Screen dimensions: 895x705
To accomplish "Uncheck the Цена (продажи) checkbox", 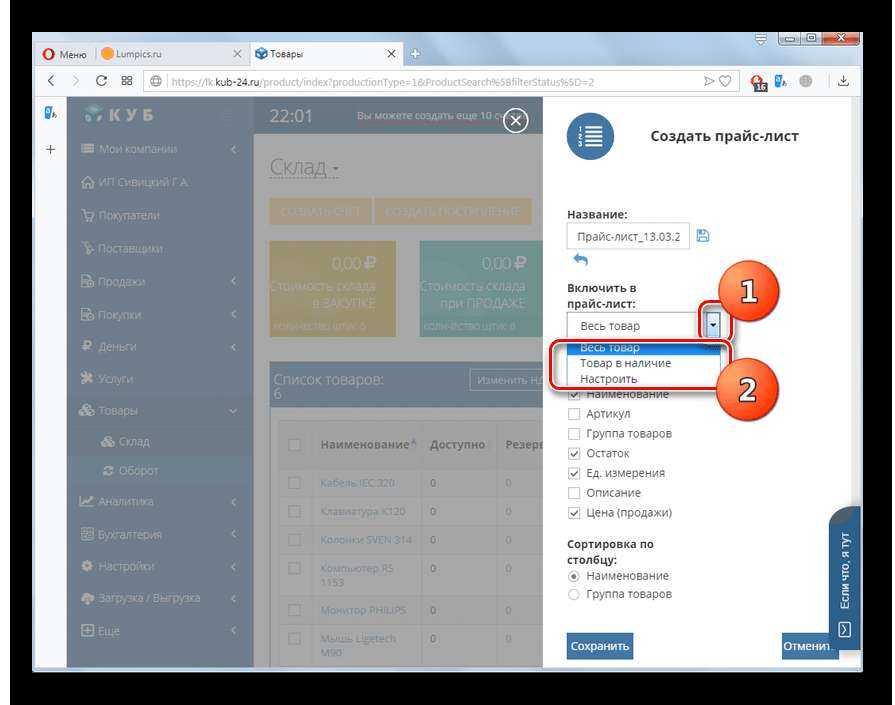I will click(x=574, y=513).
